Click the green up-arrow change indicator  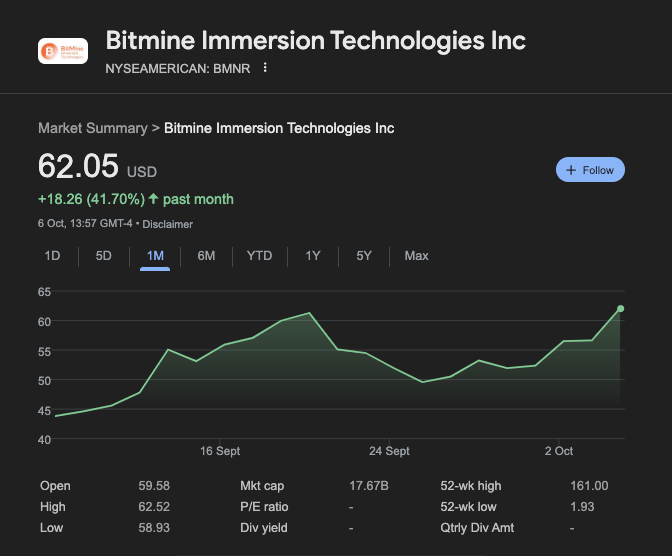click(153, 199)
